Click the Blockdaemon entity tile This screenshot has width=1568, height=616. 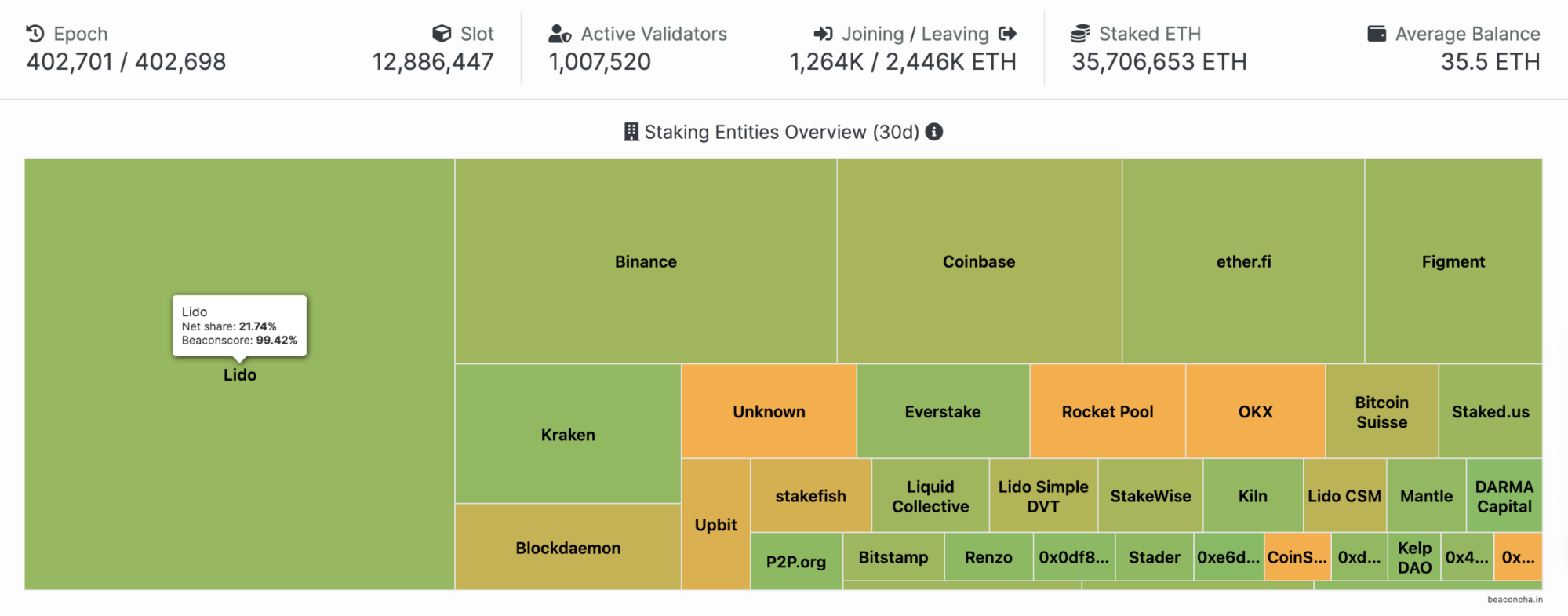(x=568, y=548)
